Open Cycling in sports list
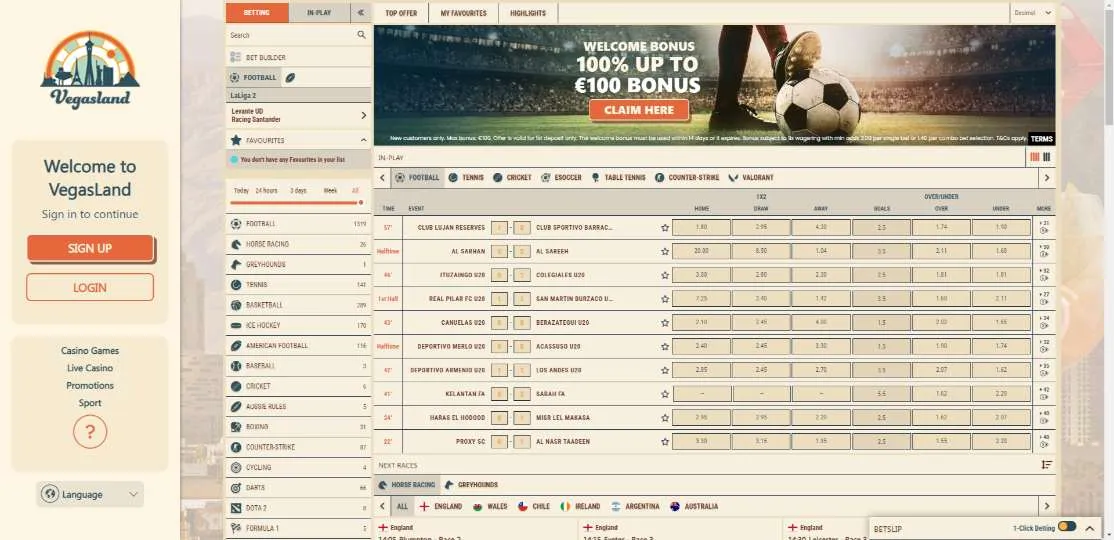The height and width of the screenshot is (540, 1114). pos(298,468)
